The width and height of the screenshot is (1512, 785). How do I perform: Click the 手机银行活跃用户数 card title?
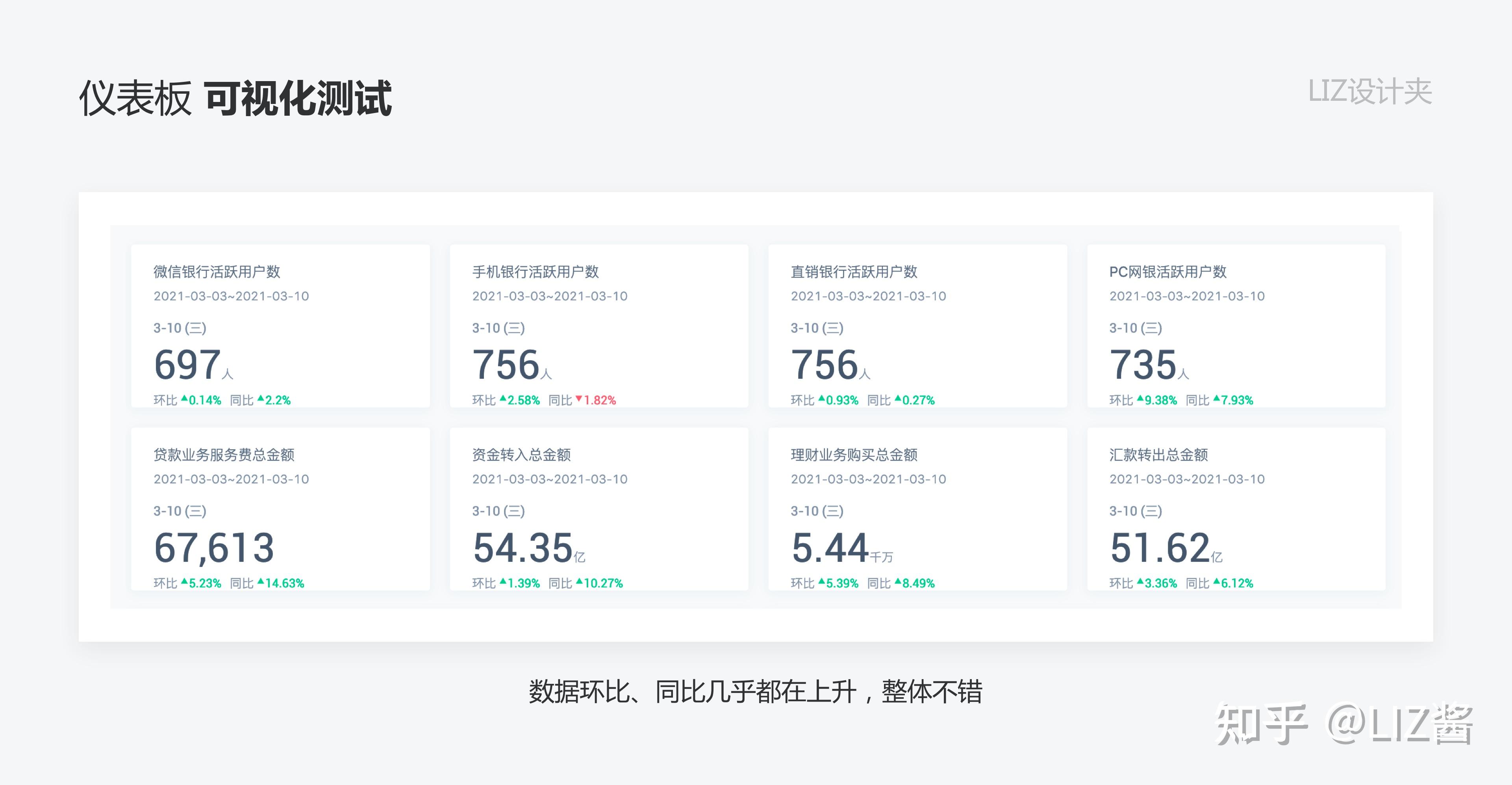535,272
